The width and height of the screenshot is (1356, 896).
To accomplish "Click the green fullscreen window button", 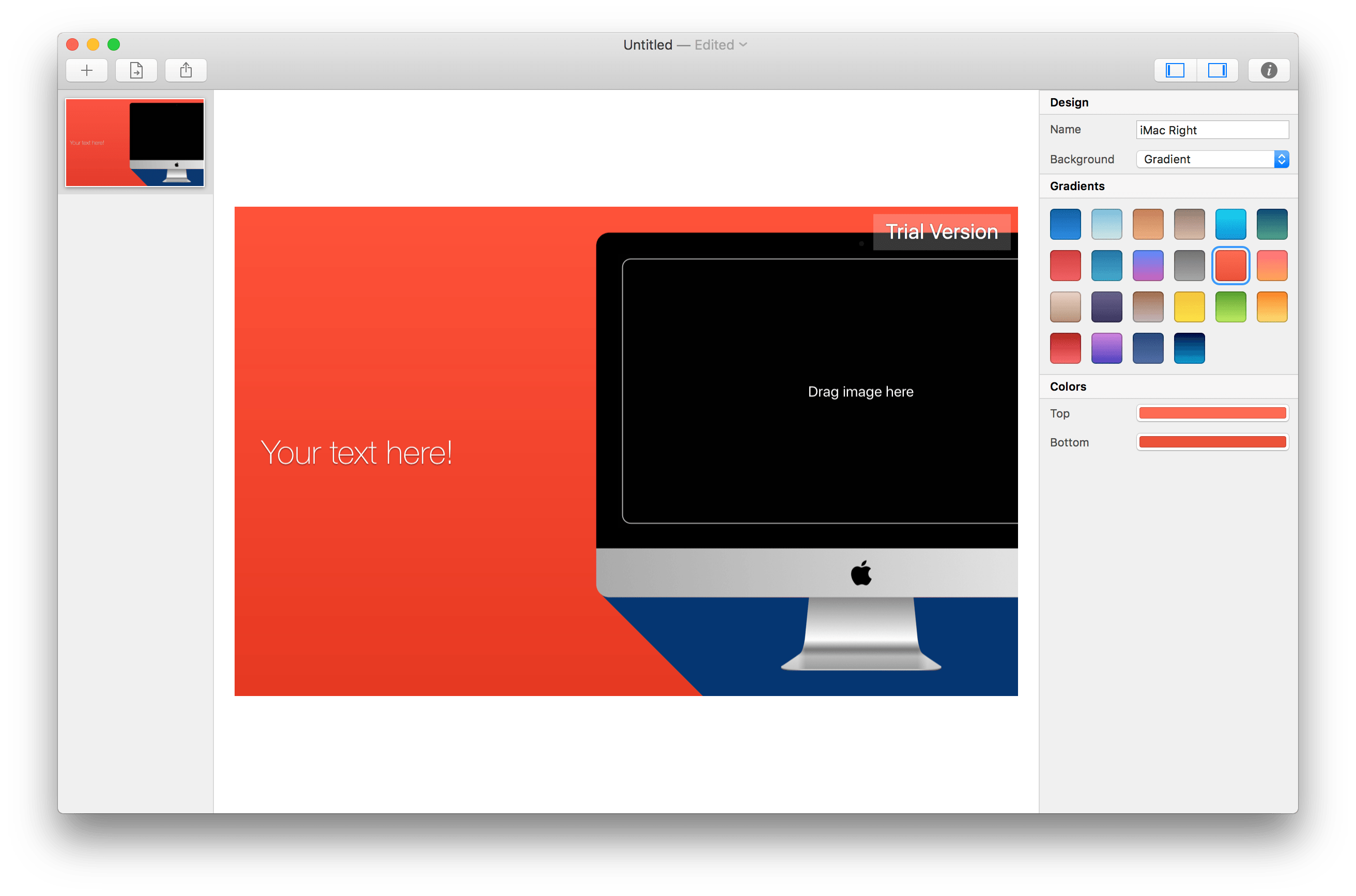I will coord(114,44).
